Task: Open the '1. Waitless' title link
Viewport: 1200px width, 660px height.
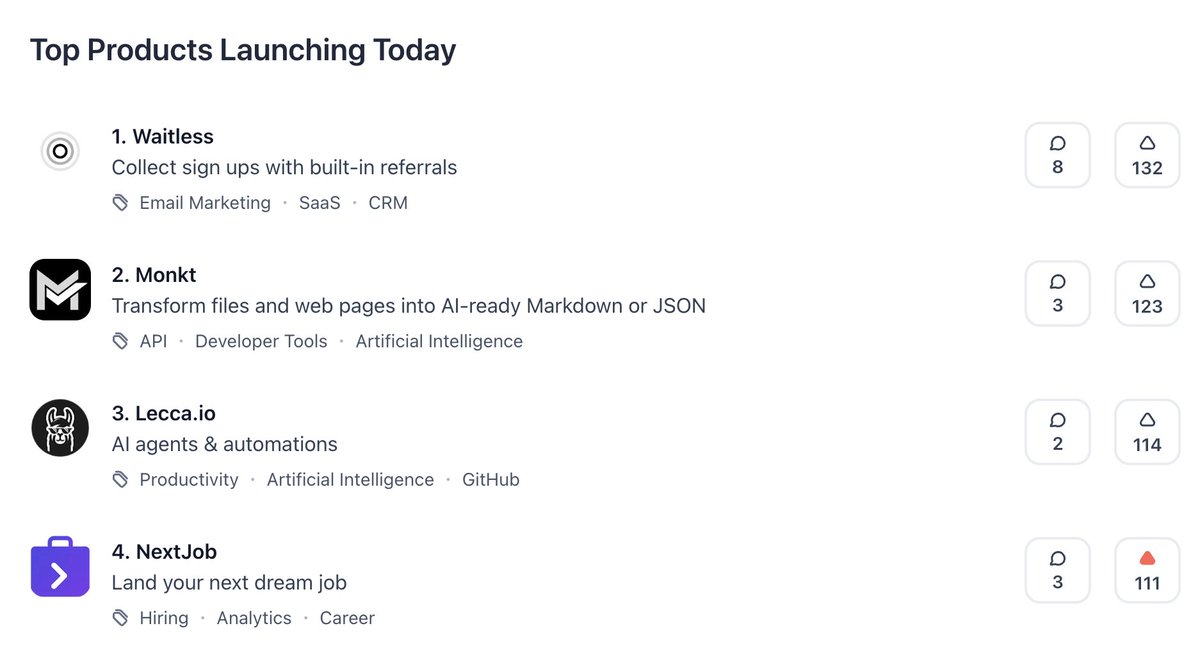Action: (x=163, y=136)
